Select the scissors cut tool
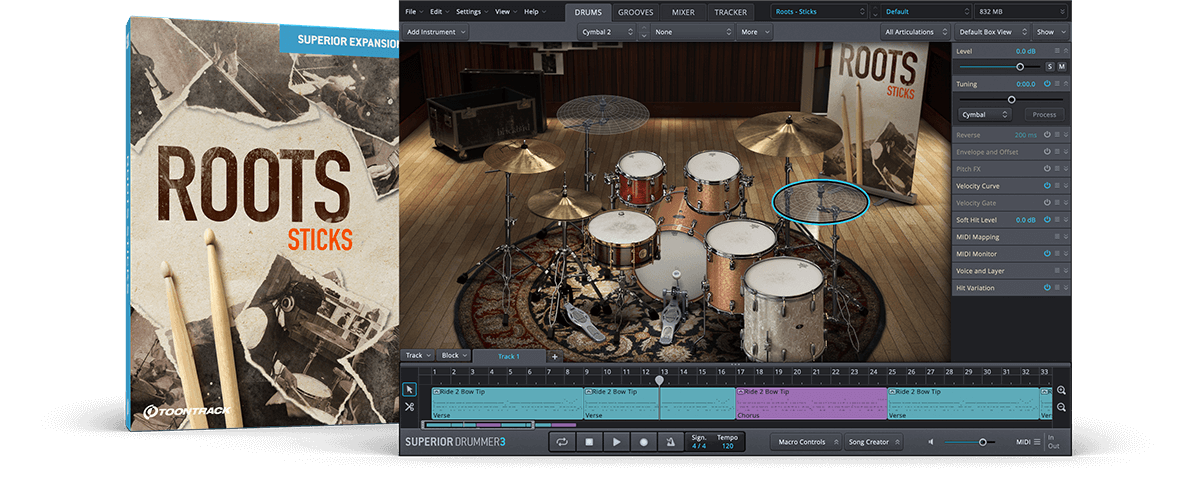This screenshot has width=1200, height=488. point(410,407)
